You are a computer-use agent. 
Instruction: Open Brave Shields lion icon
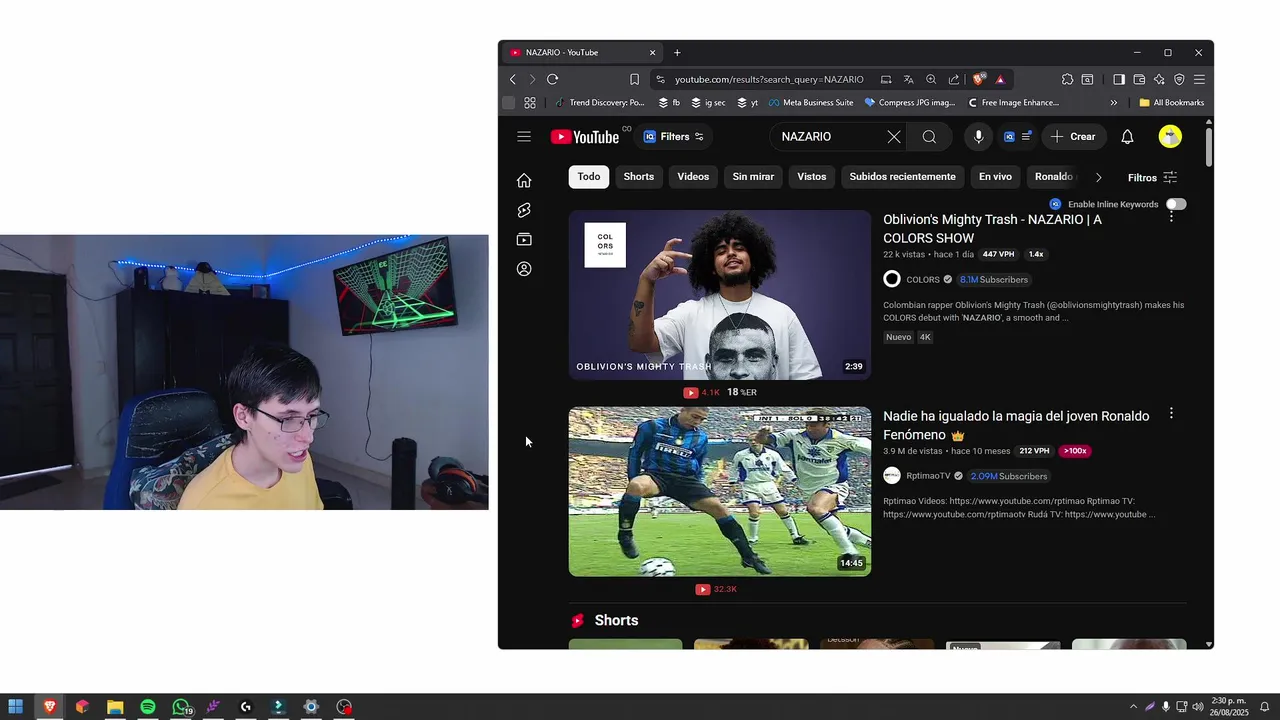(978, 79)
